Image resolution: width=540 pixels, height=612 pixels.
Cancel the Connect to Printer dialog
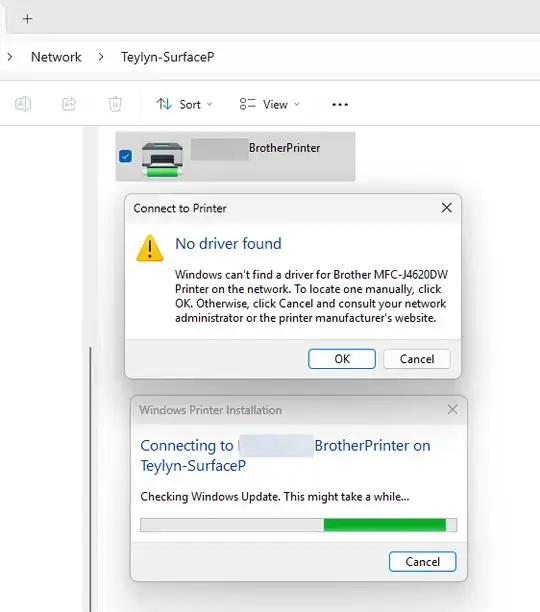pos(417,359)
